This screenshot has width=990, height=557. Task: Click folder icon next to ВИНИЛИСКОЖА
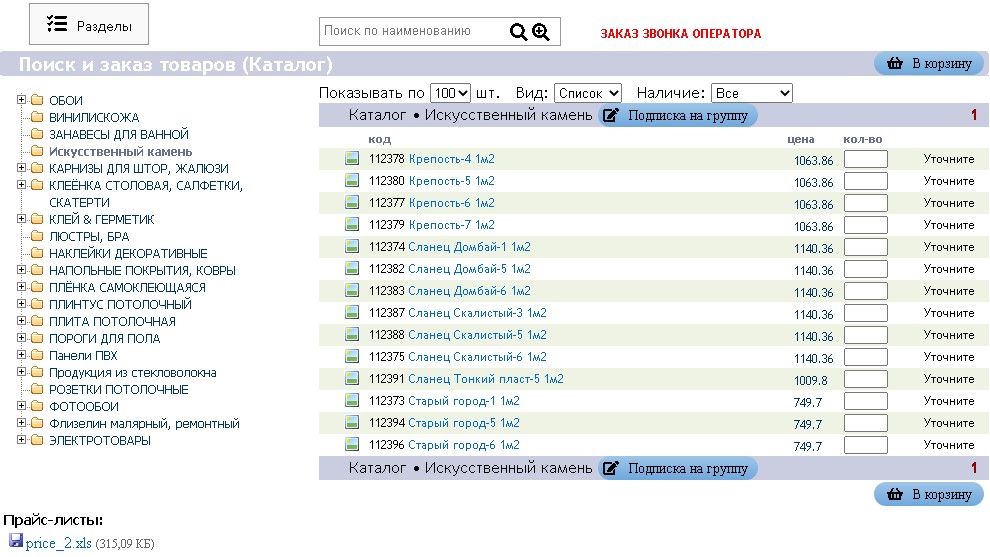point(38,118)
